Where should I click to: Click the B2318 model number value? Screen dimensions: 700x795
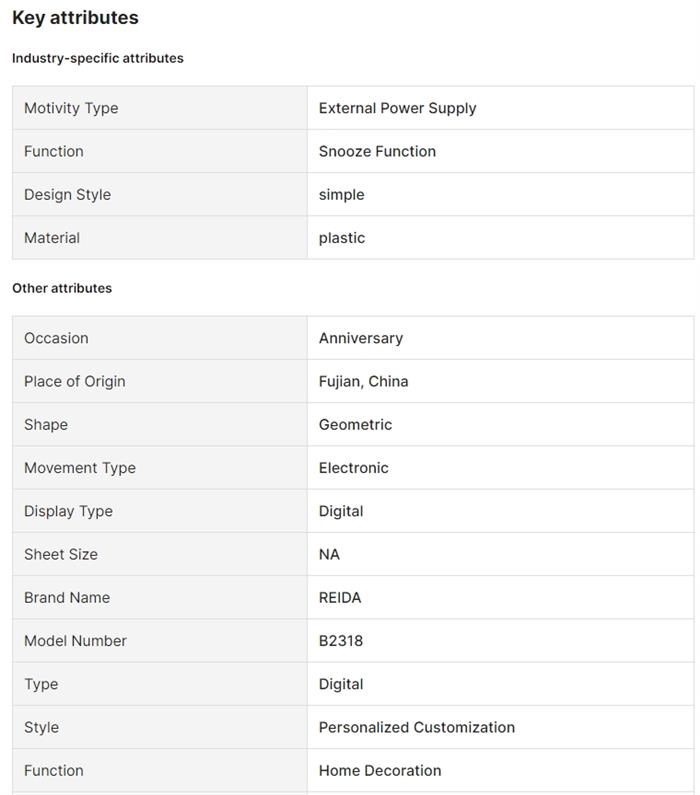pos(341,640)
